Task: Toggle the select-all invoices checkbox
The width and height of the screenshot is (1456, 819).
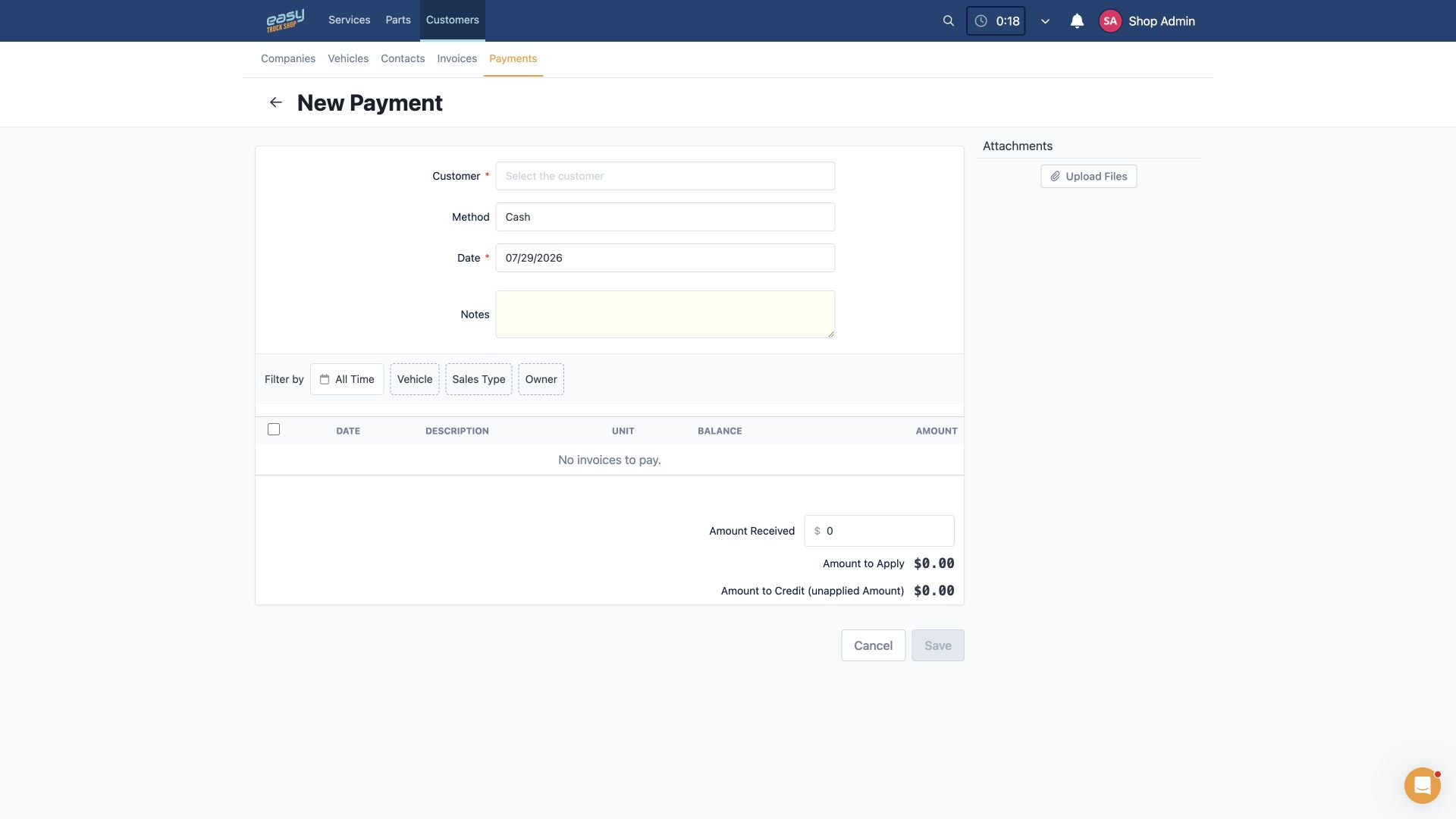Action: (274, 429)
